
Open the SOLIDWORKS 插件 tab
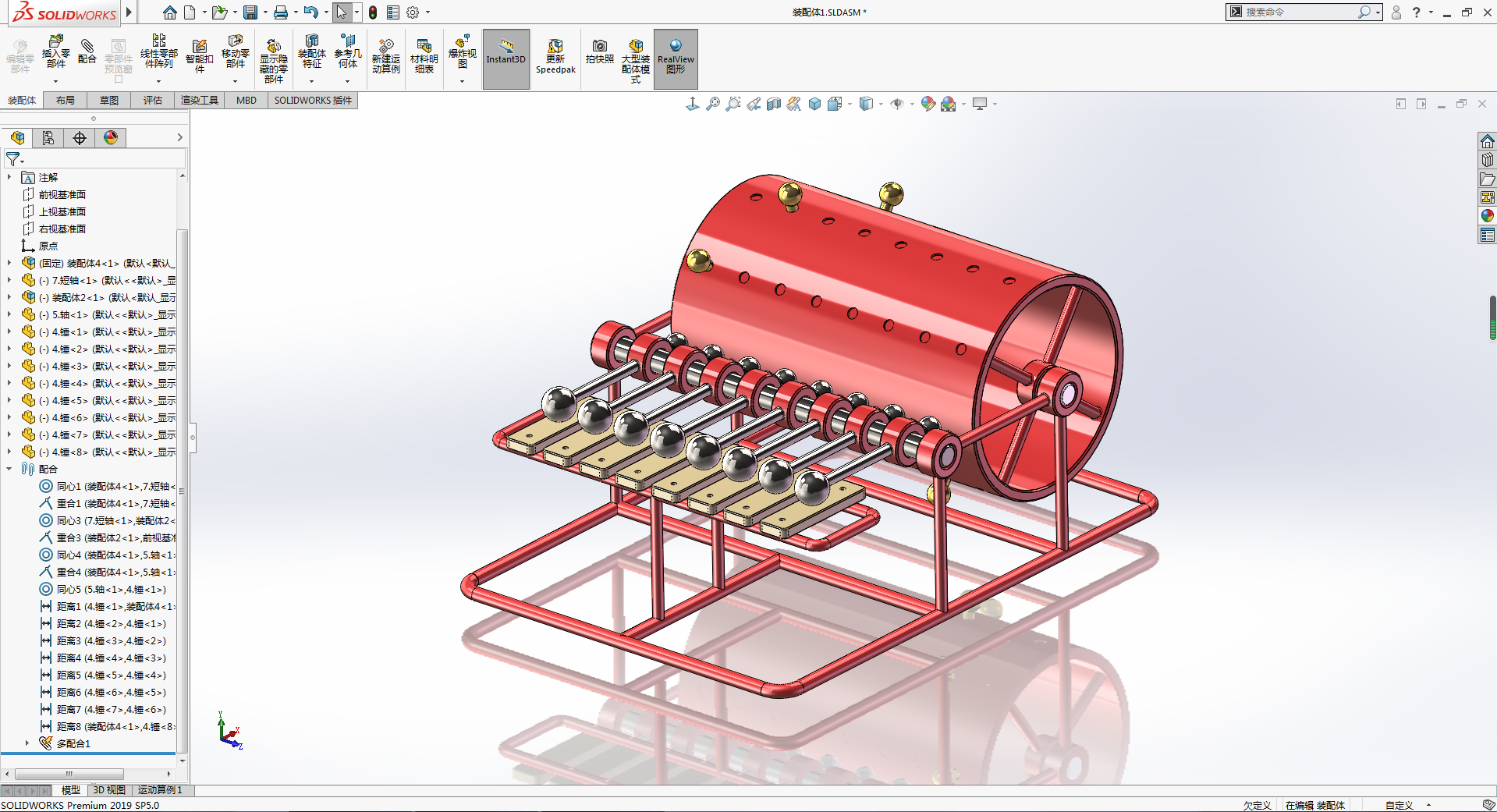pyautogui.click(x=313, y=100)
